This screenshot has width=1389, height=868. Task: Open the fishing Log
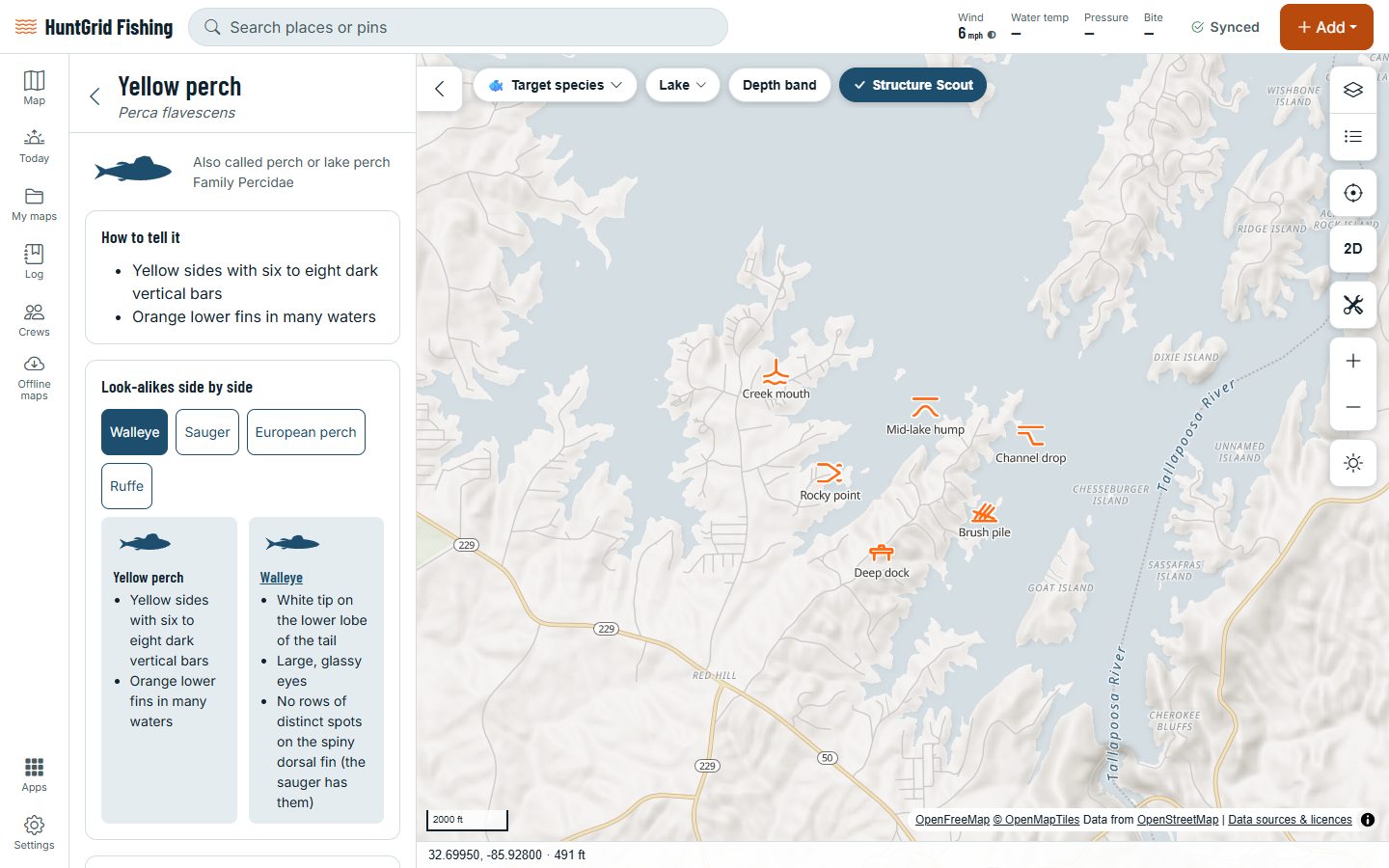click(x=34, y=261)
